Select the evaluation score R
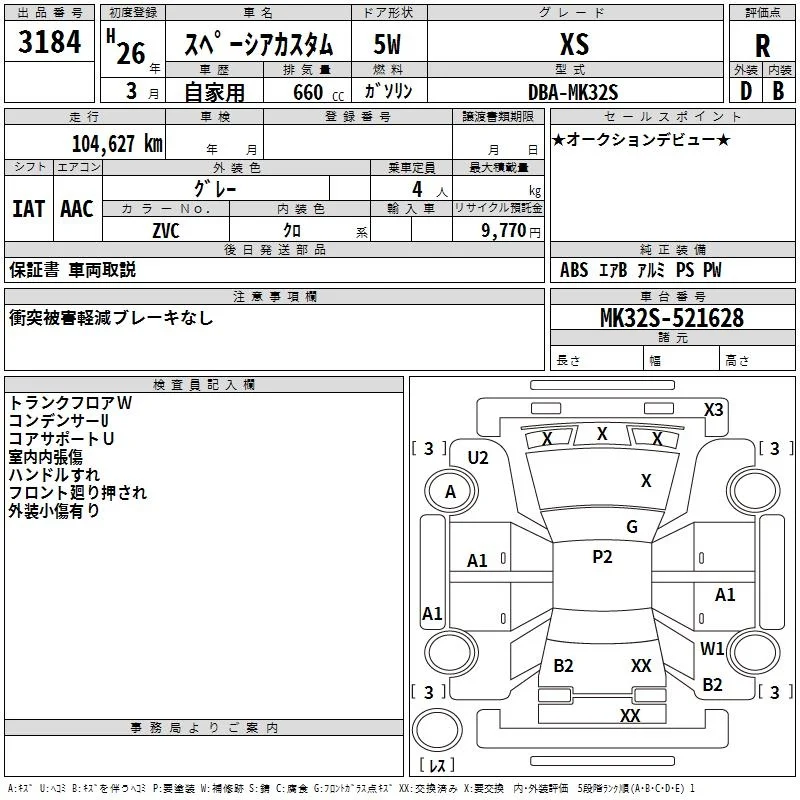 [762, 46]
